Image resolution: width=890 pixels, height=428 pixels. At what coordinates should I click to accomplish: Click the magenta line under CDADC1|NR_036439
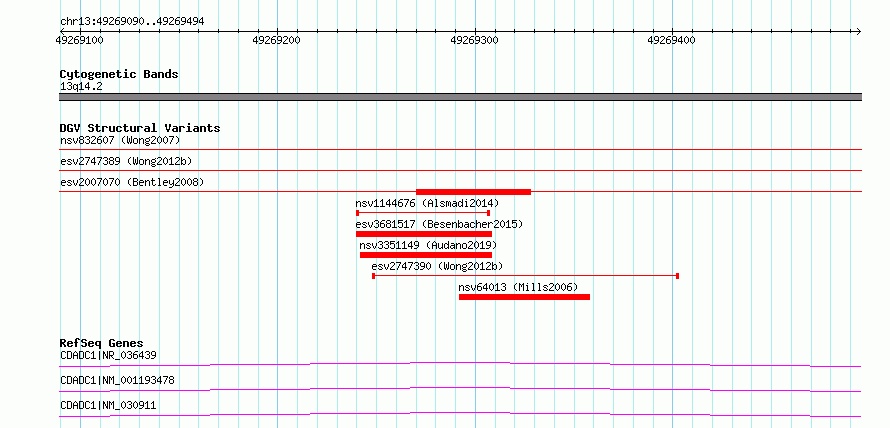(x=460, y=364)
